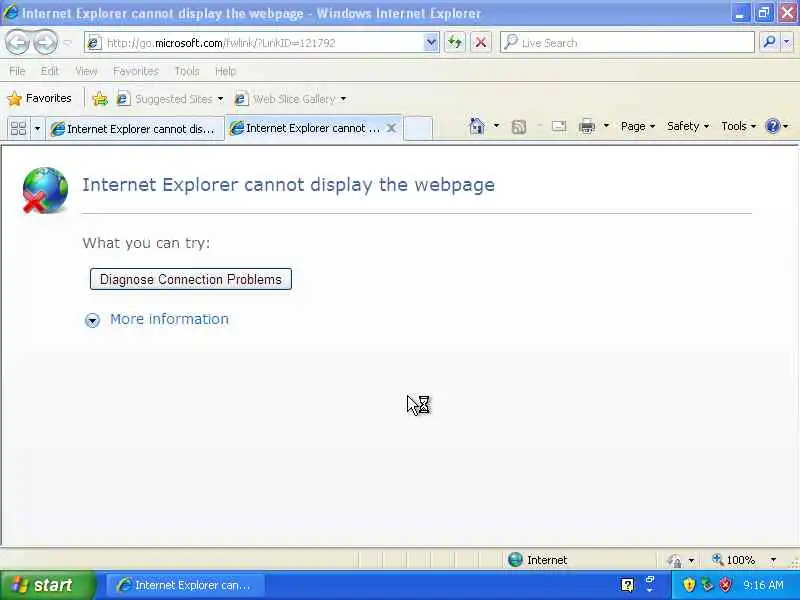Open the Help menu

pyautogui.click(x=226, y=71)
